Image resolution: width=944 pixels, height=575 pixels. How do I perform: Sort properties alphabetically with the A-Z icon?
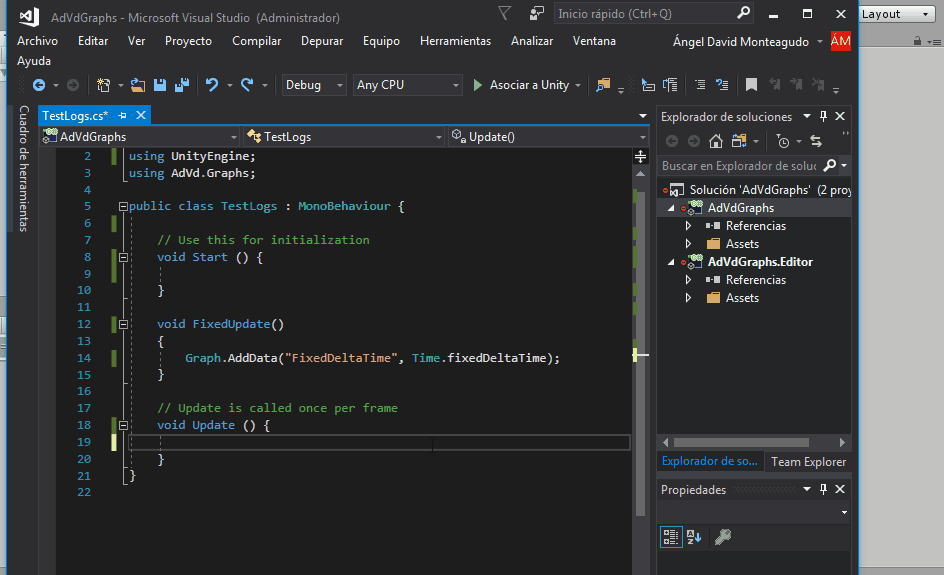pos(695,538)
